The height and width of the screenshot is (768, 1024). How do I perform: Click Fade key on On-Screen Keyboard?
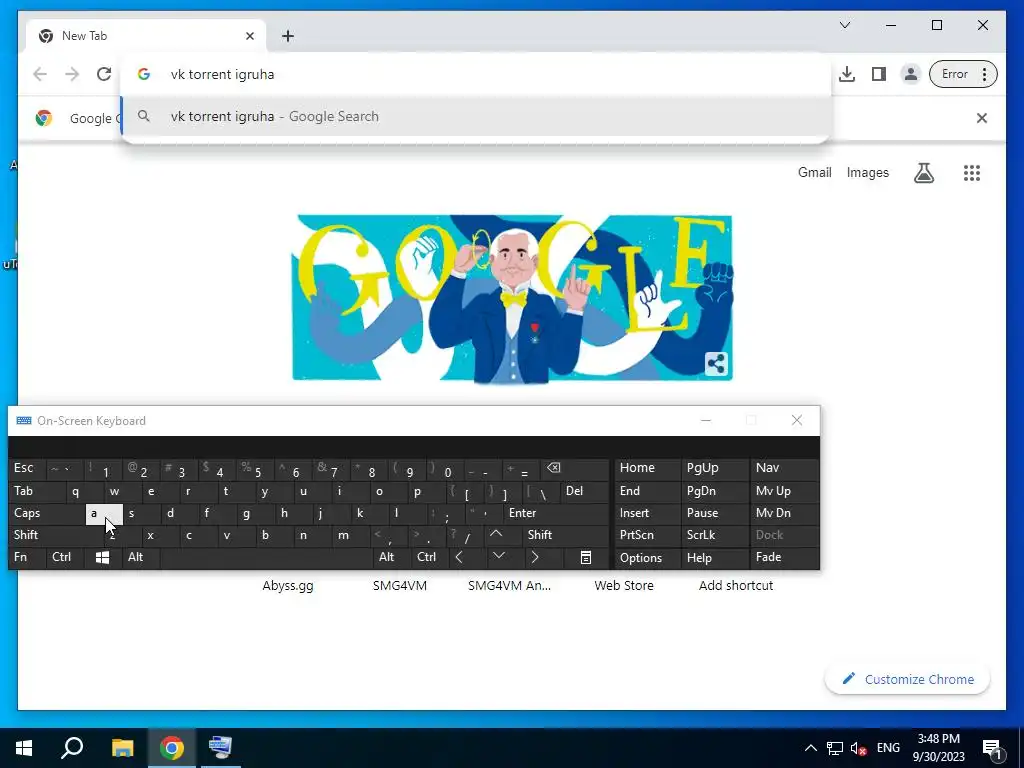pyautogui.click(x=784, y=557)
